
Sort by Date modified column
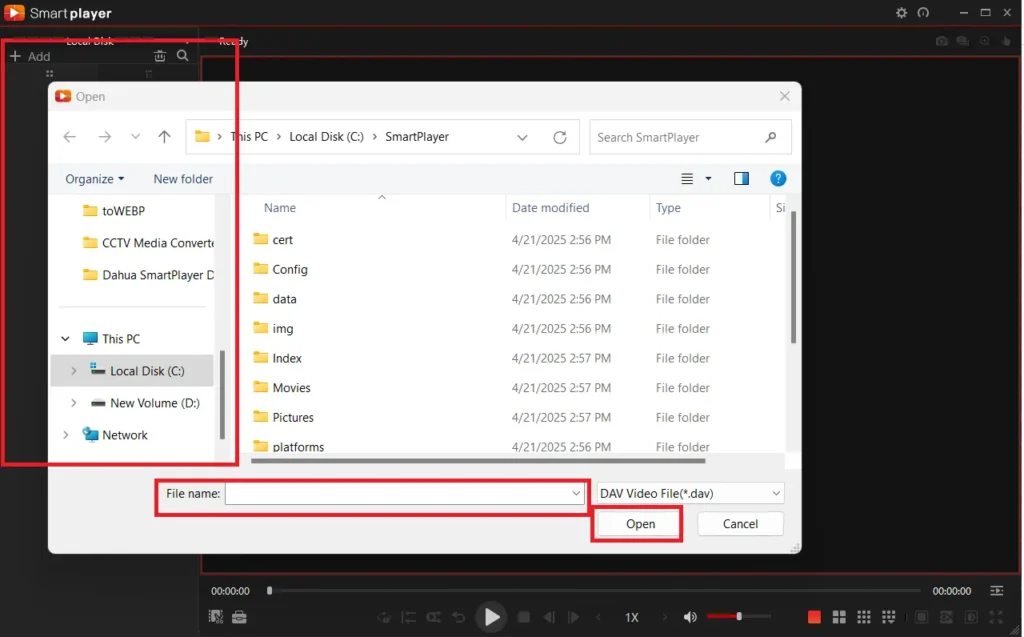coord(551,208)
